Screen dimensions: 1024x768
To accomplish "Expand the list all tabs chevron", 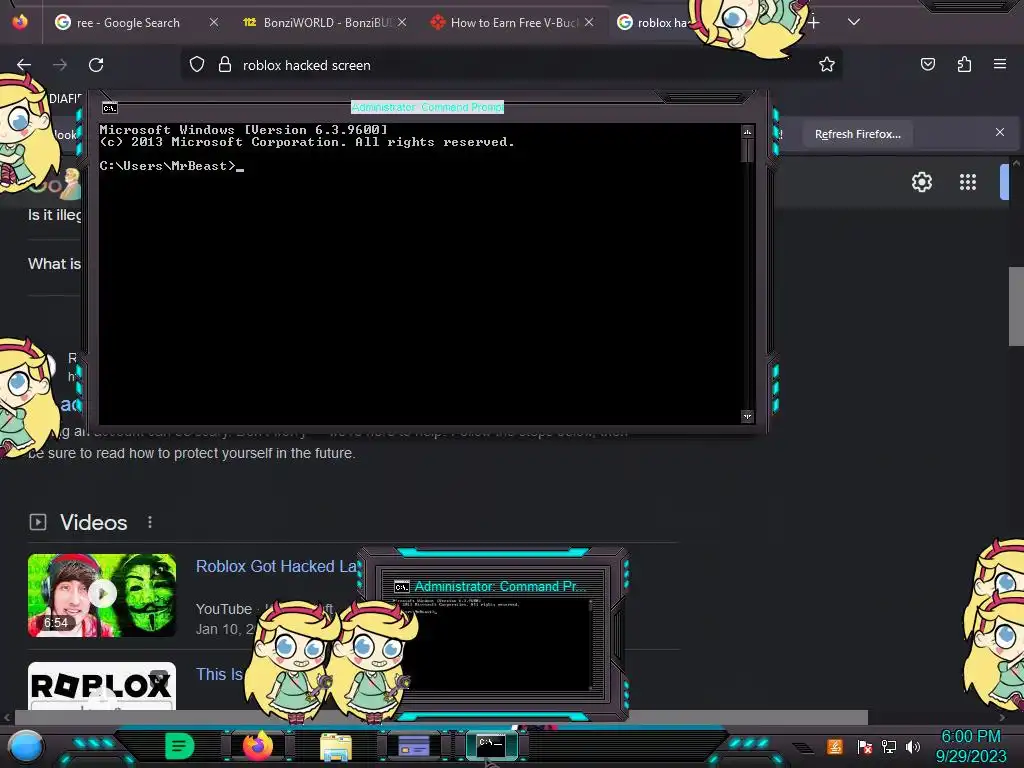I will coord(854,22).
